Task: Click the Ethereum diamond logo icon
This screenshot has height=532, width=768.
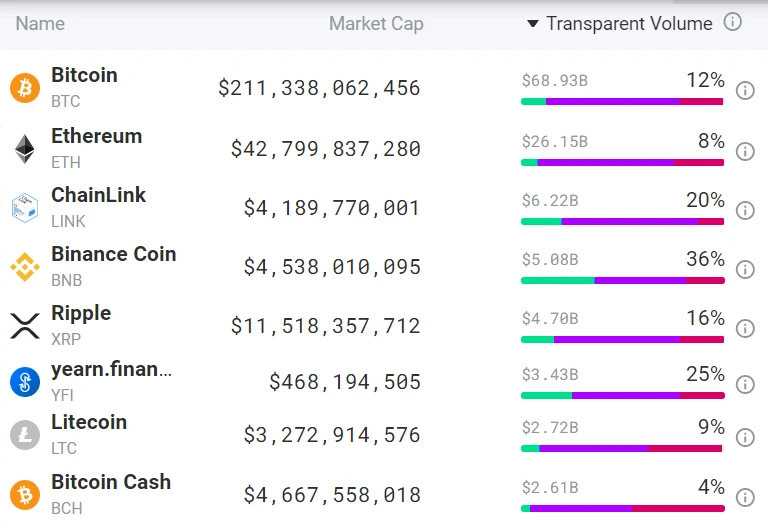Action: tap(24, 149)
